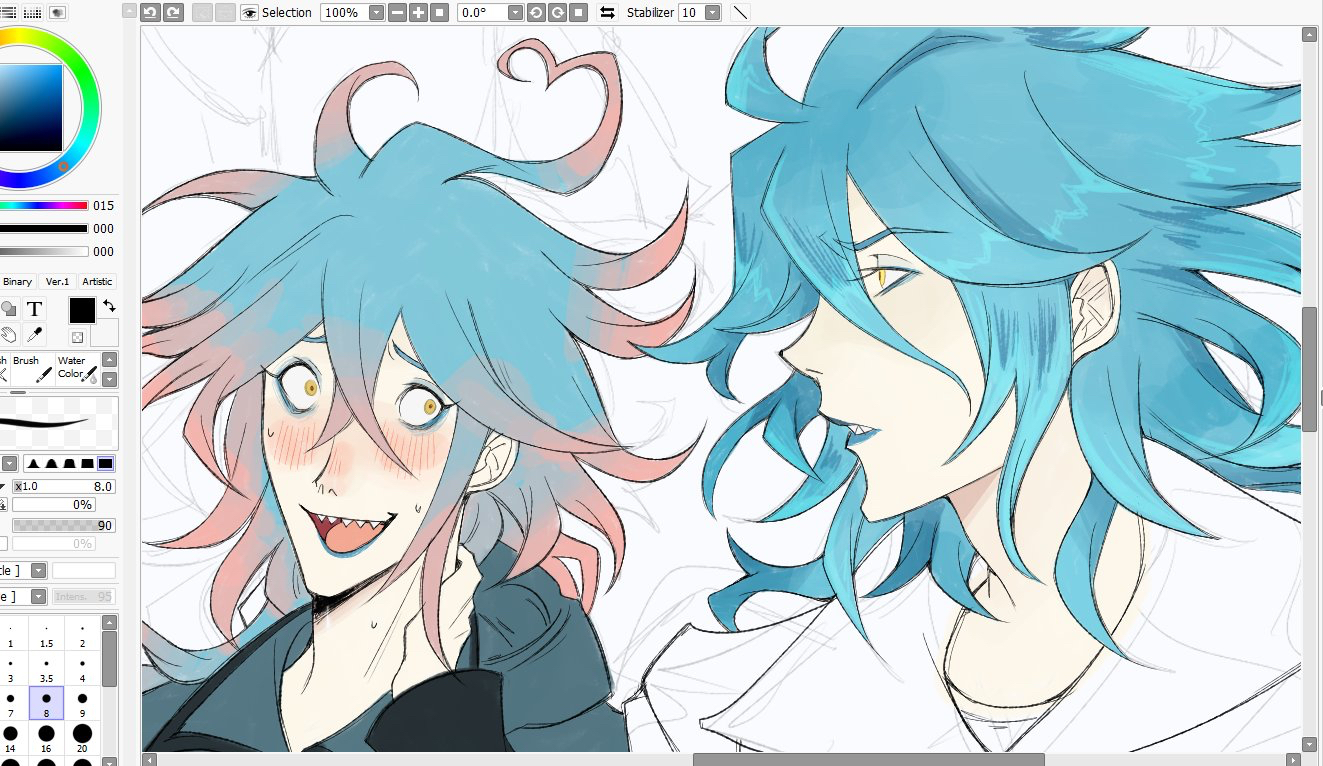This screenshot has width=1323, height=766.
Task: Flip the canvas view horizontally
Action: [606, 13]
